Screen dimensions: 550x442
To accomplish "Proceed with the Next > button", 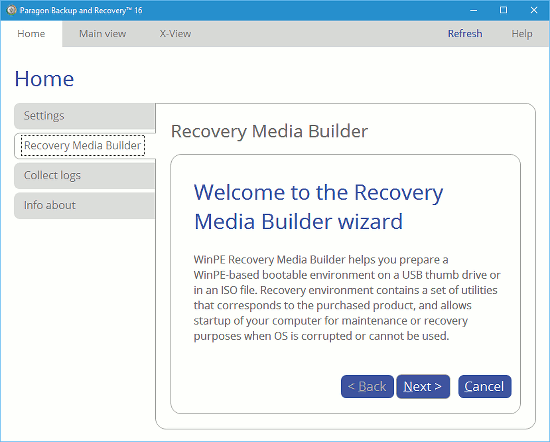I will (423, 387).
